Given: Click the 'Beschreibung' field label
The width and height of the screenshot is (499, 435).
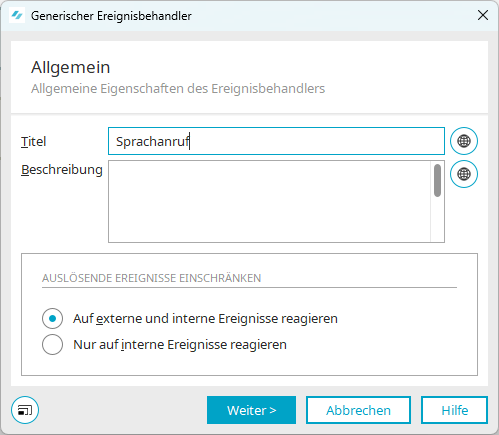Looking at the screenshot, I should click(62, 170).
